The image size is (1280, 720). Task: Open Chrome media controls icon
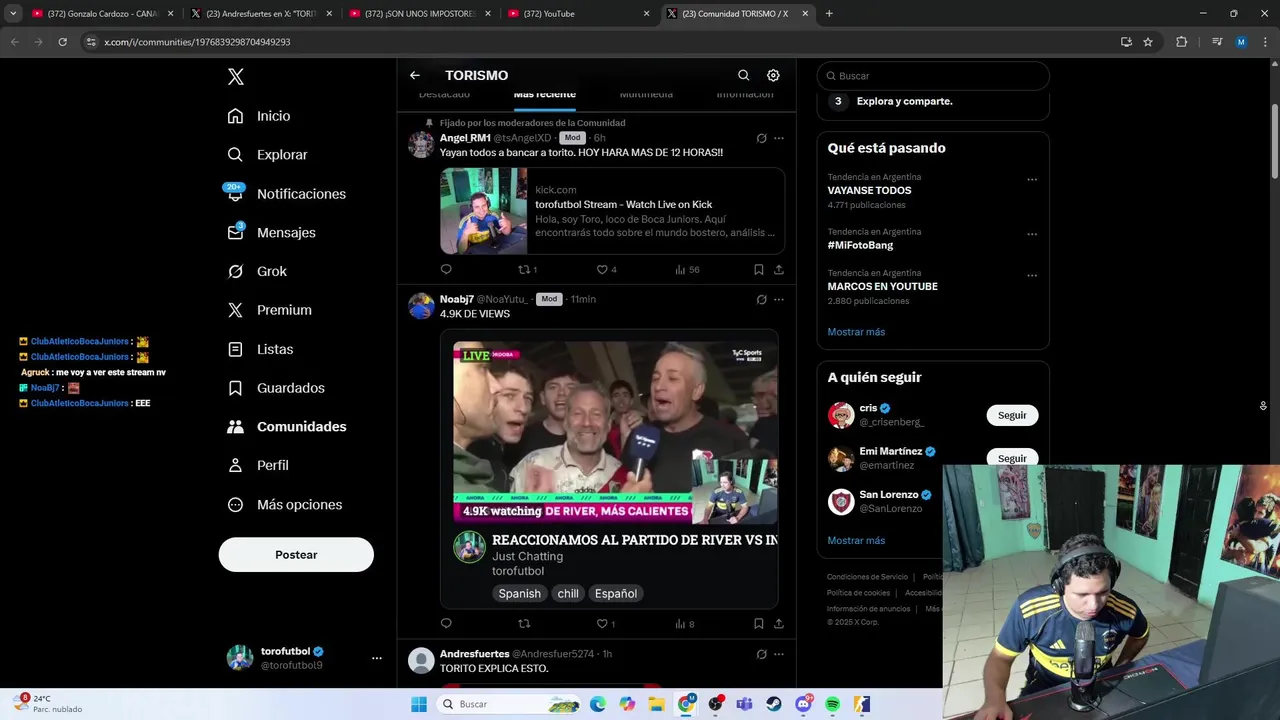pos(1217,42)
